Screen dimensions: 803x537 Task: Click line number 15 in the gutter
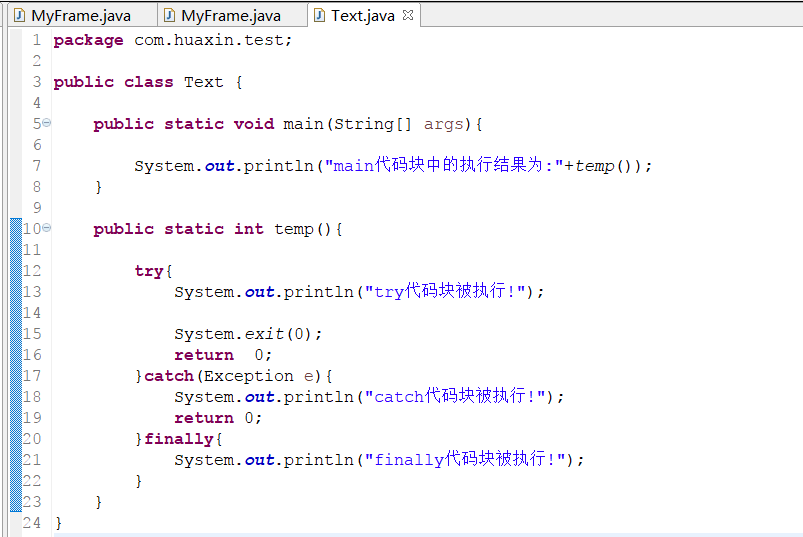pos(32,334)
